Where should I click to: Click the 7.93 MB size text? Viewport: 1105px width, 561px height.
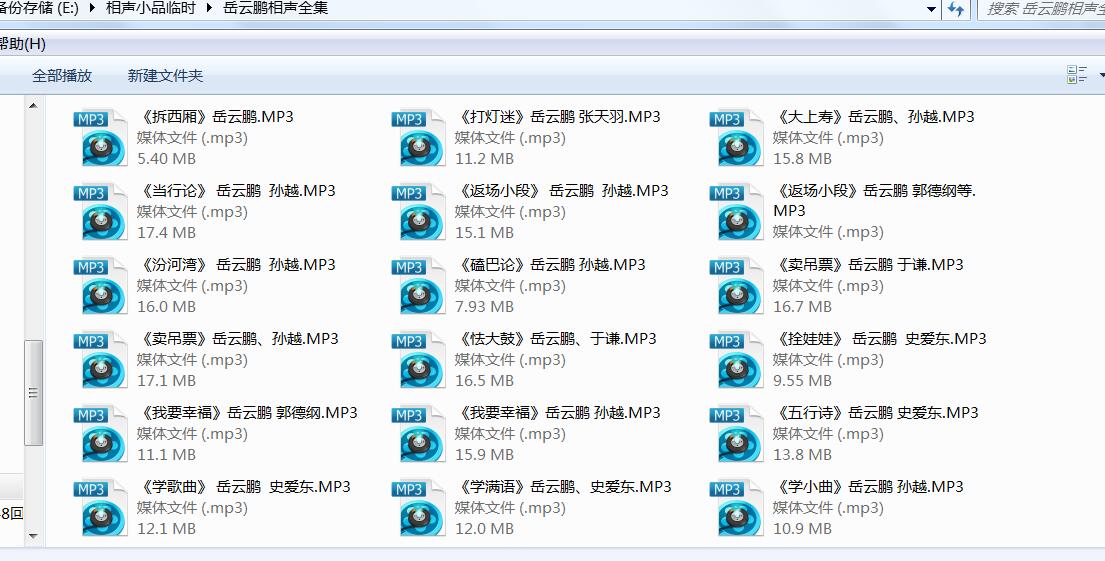tap(484, 307)
